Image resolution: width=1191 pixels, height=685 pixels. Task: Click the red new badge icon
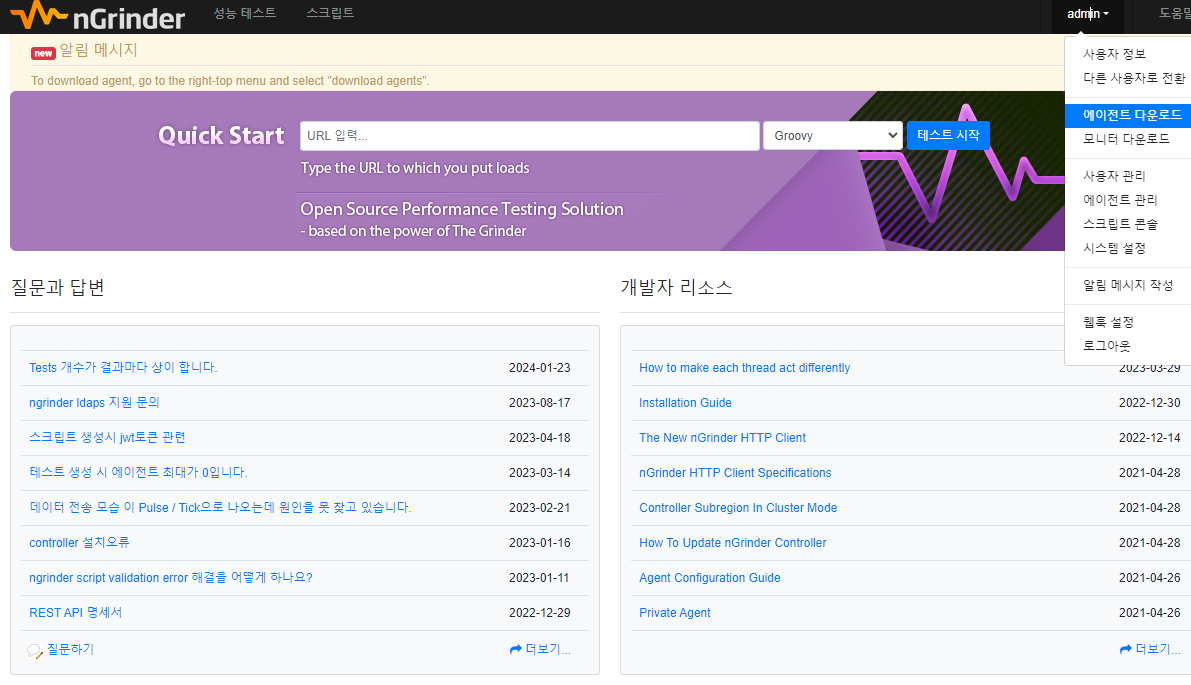(x=43, y=53)
